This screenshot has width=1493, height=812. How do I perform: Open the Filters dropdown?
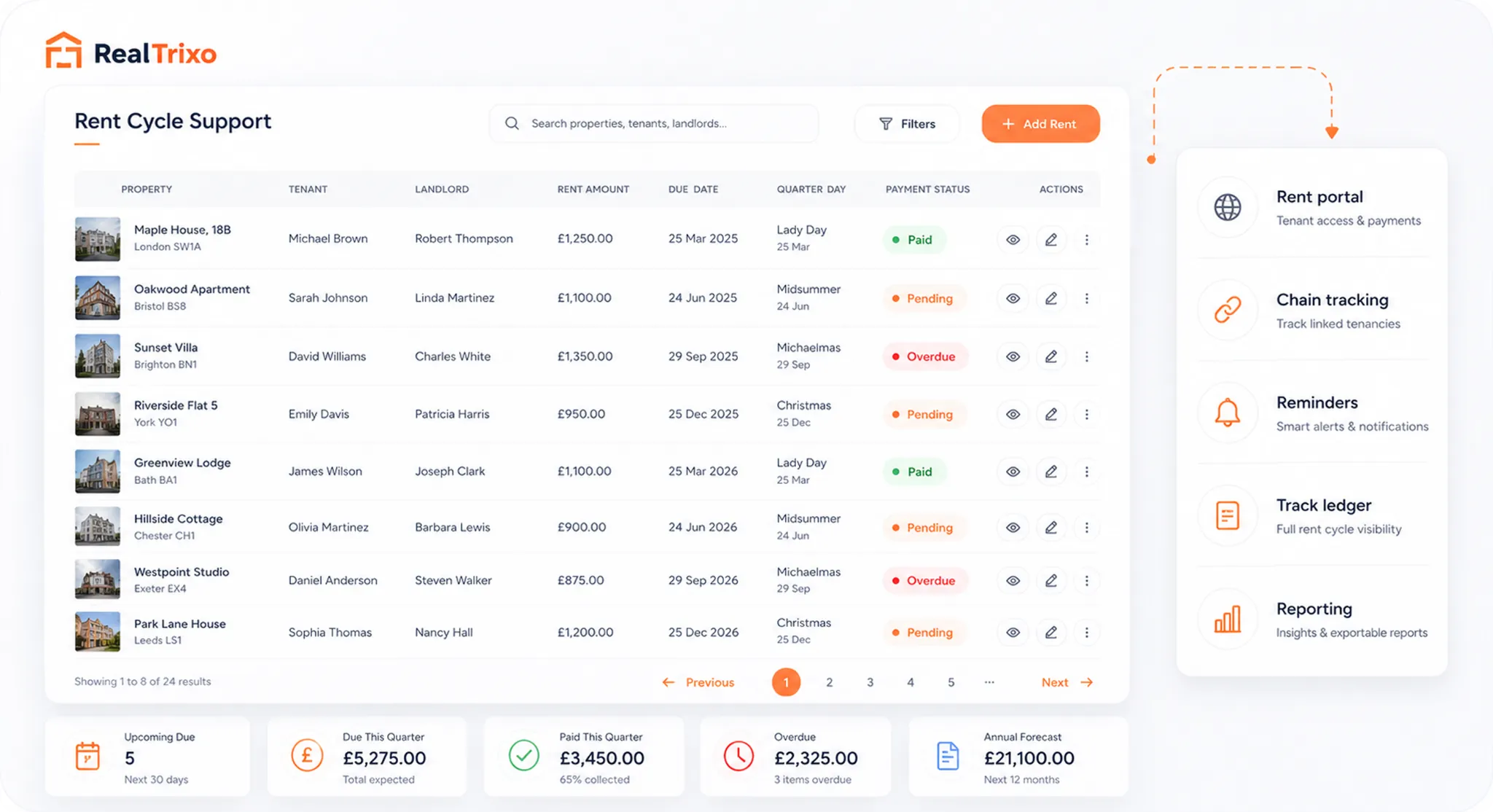click(x=907, y=124)
